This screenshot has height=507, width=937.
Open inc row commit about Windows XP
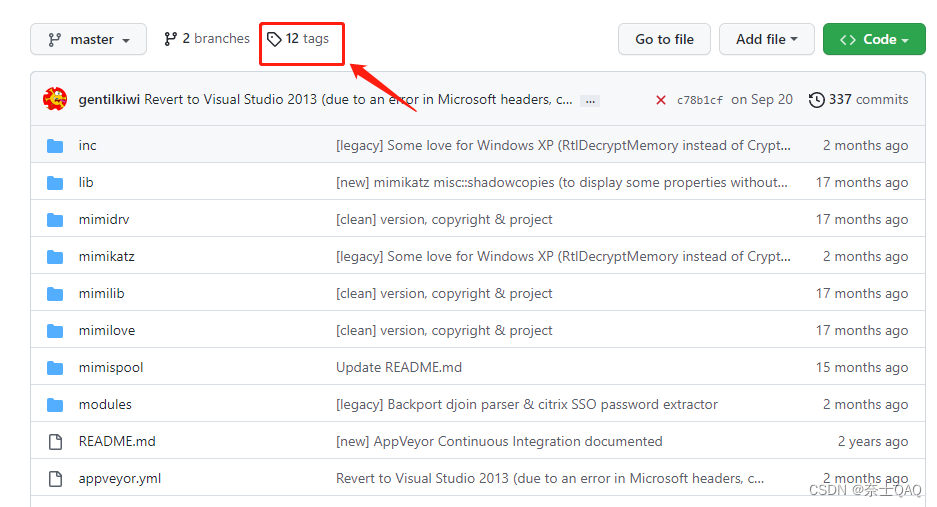[563, 145]
